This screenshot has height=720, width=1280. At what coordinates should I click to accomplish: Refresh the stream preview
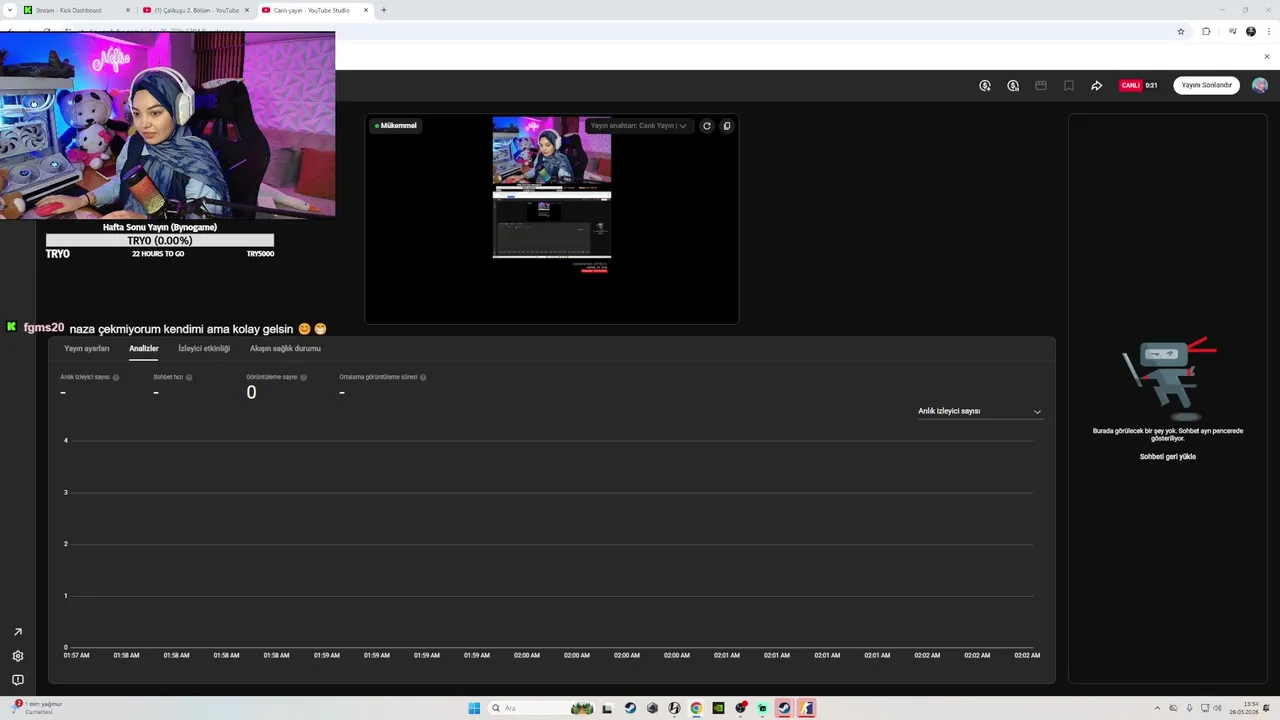click(x=707, y=126)
